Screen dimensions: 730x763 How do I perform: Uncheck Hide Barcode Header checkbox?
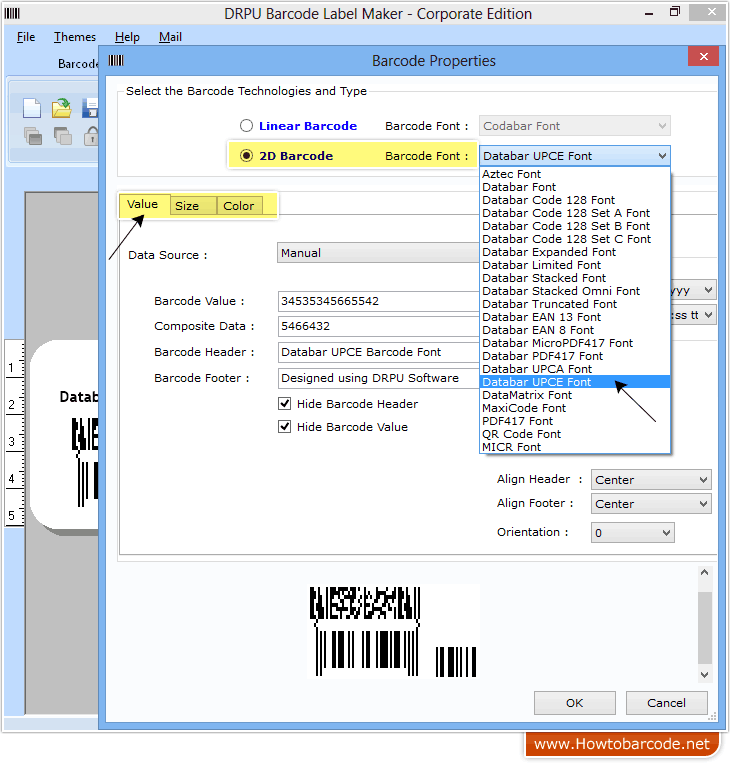click(284, 404)
